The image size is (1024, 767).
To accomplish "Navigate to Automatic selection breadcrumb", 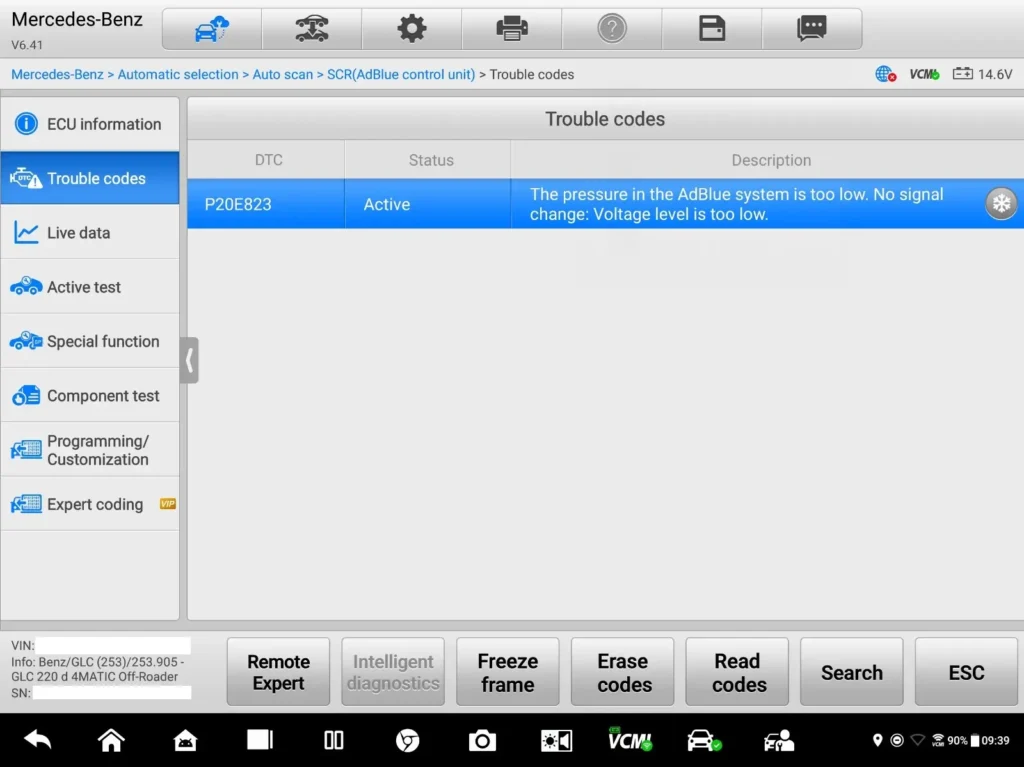I will coord(178,74).
